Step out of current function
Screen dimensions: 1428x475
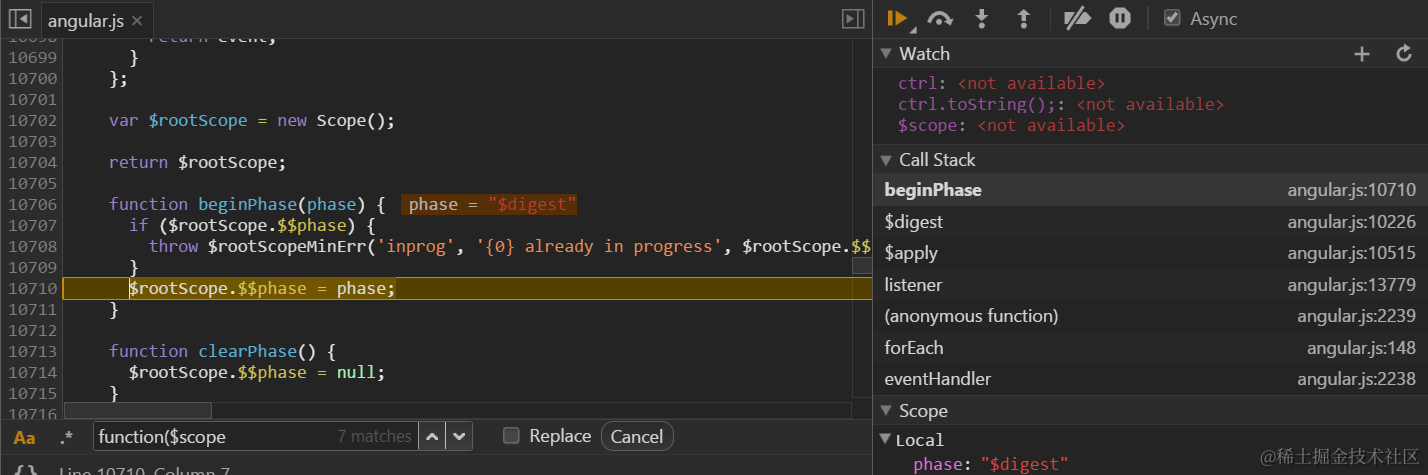click(1023, 18)
